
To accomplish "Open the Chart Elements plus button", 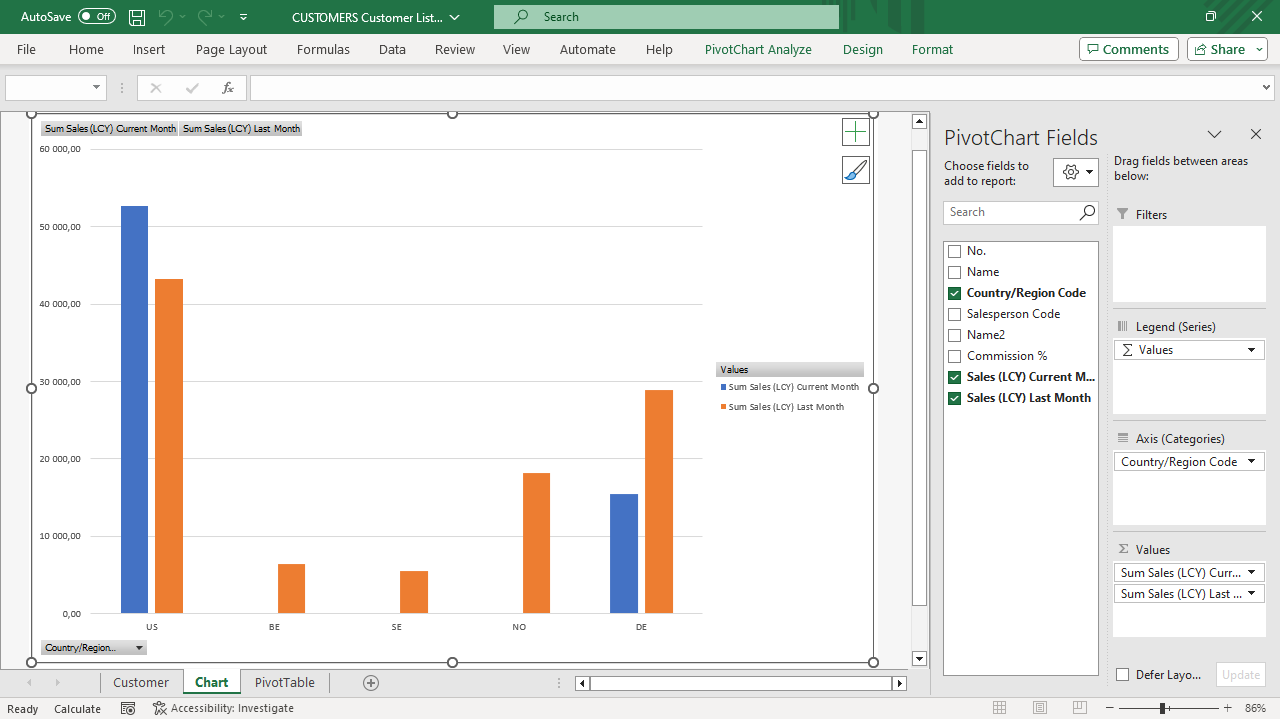I will [856, 132].
